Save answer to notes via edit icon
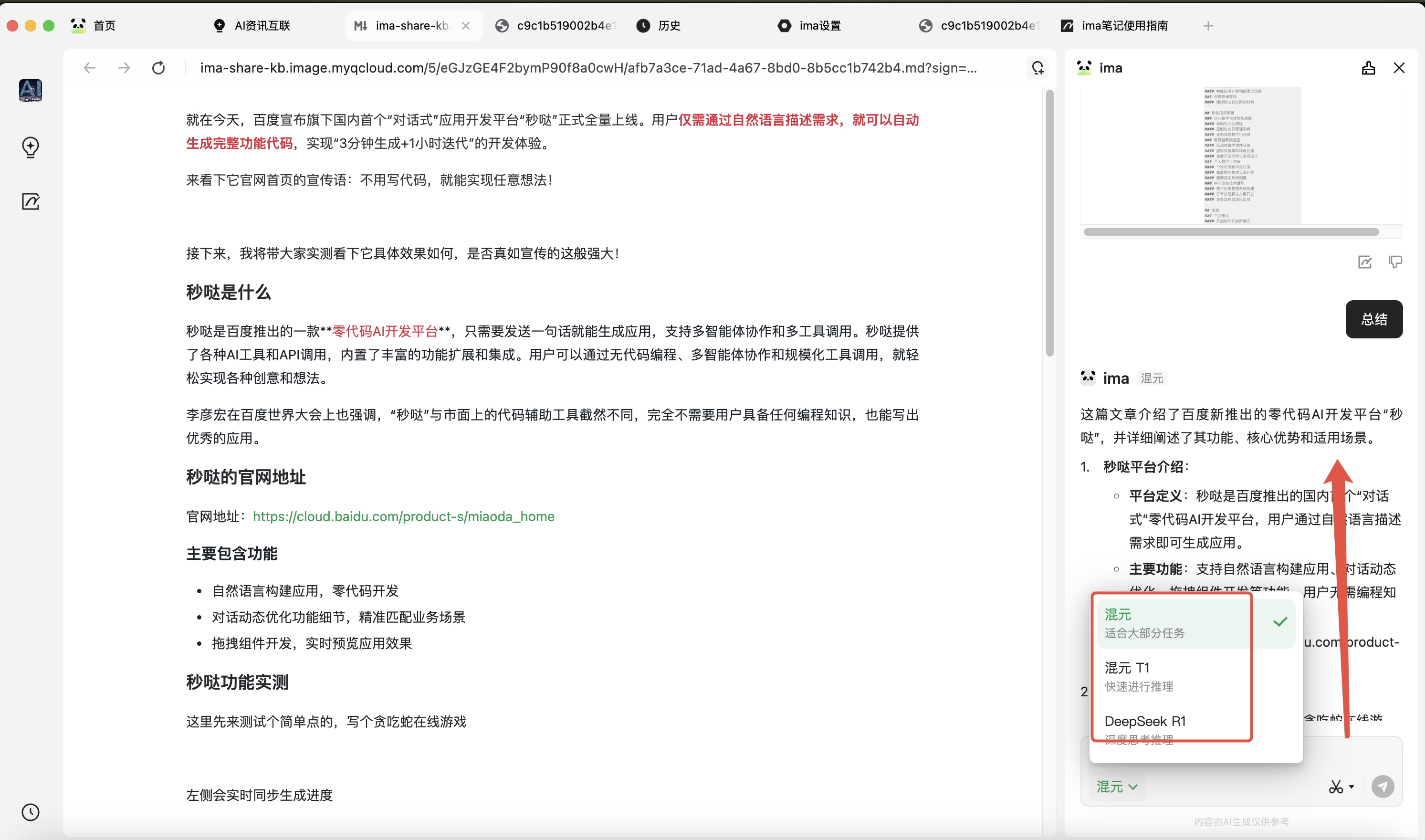 click(1365, 262)
